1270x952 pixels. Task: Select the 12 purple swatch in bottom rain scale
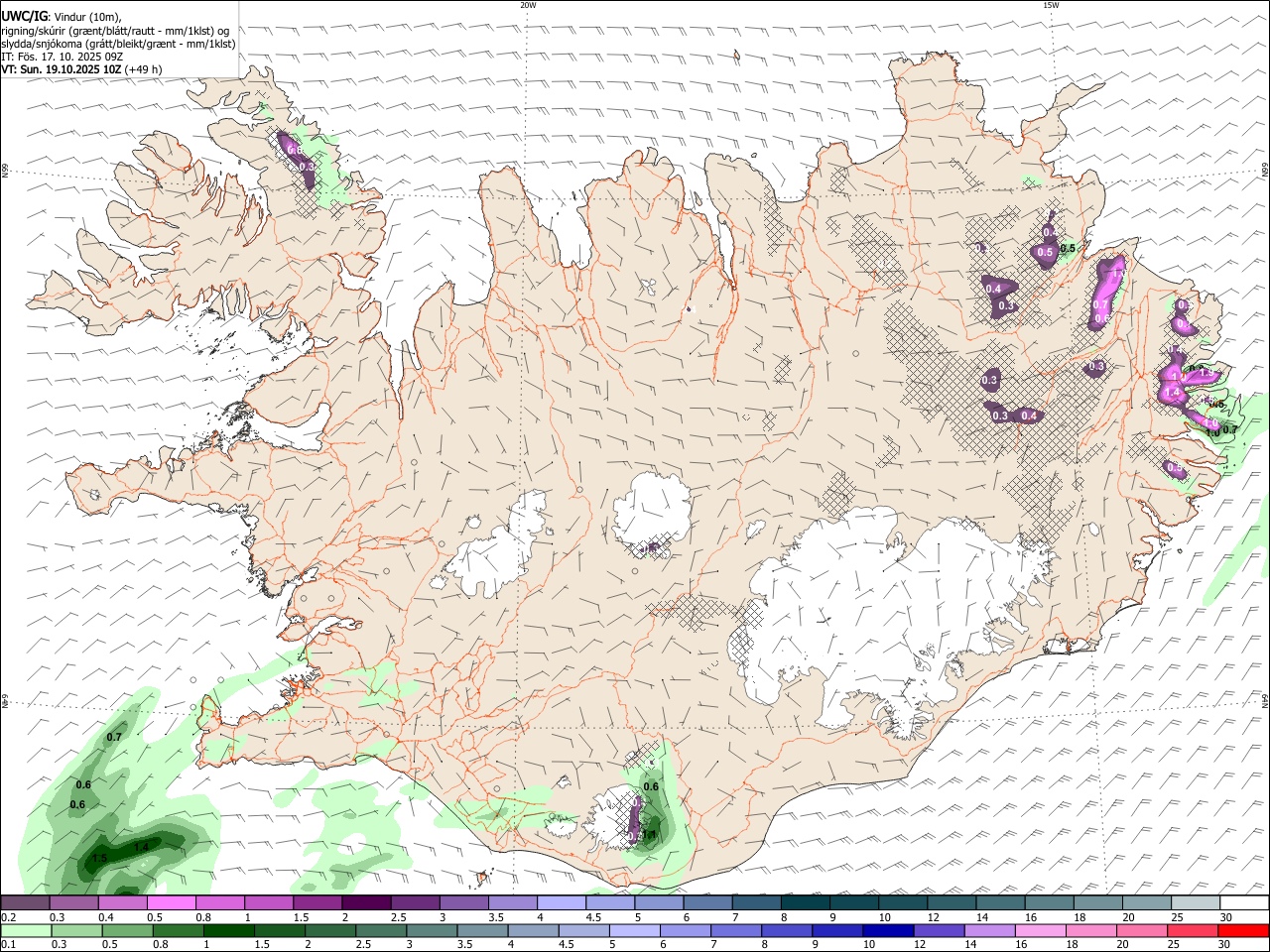[x=939, y=931]
